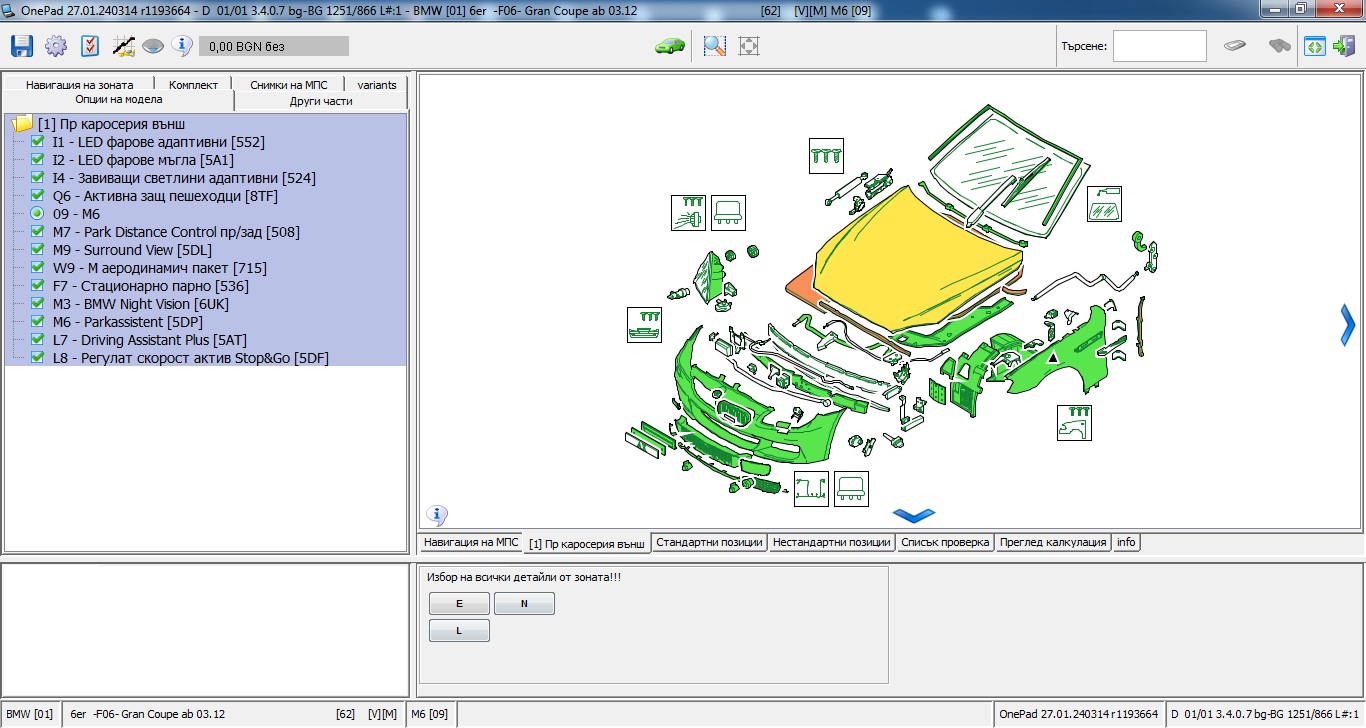Toggle M6 - Parkassistent [5DP] checkbox
The height and width of the screenshot is (728, 1366).
point(38,322)
